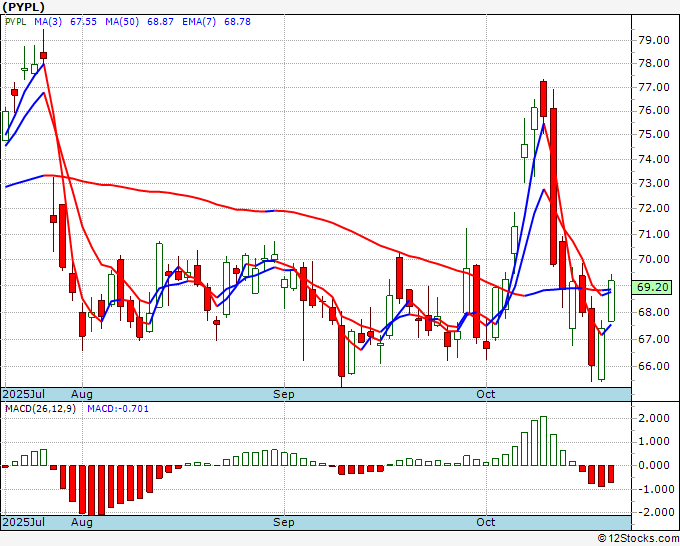This screenshot has width=680, height=546.
Task: Click the last green candle beside the price tag
Action: 612,301
